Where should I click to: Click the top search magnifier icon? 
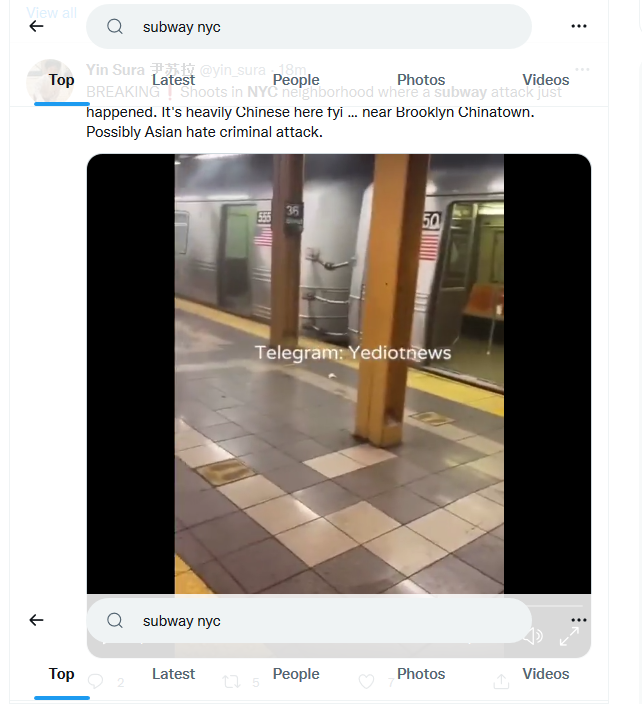pyautogui.click(x=115, y=26)
